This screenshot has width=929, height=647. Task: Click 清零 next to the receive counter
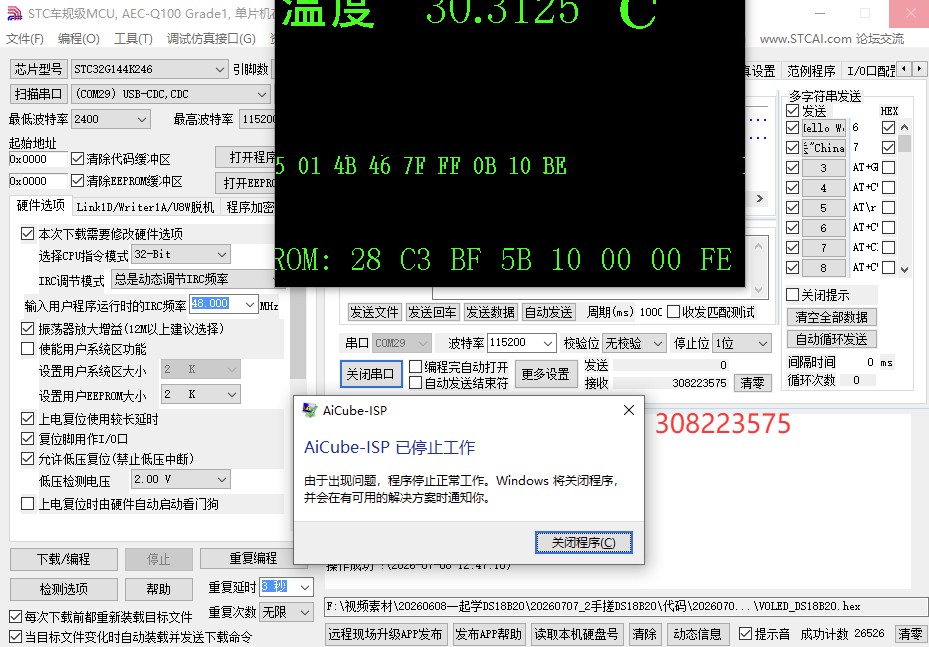(752, 383)
